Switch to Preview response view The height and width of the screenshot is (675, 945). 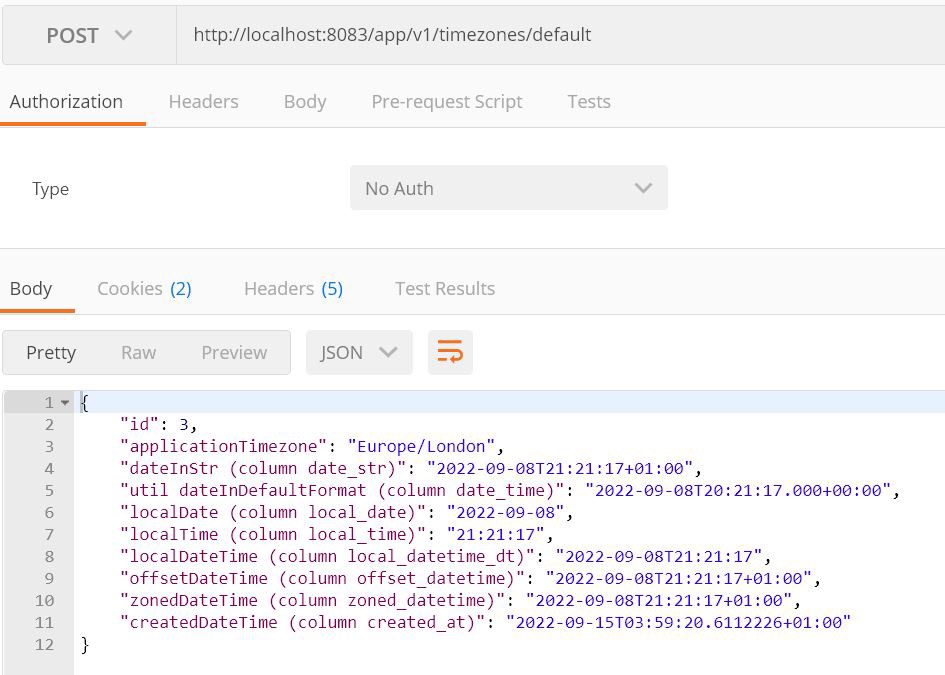tap(234, 353)
